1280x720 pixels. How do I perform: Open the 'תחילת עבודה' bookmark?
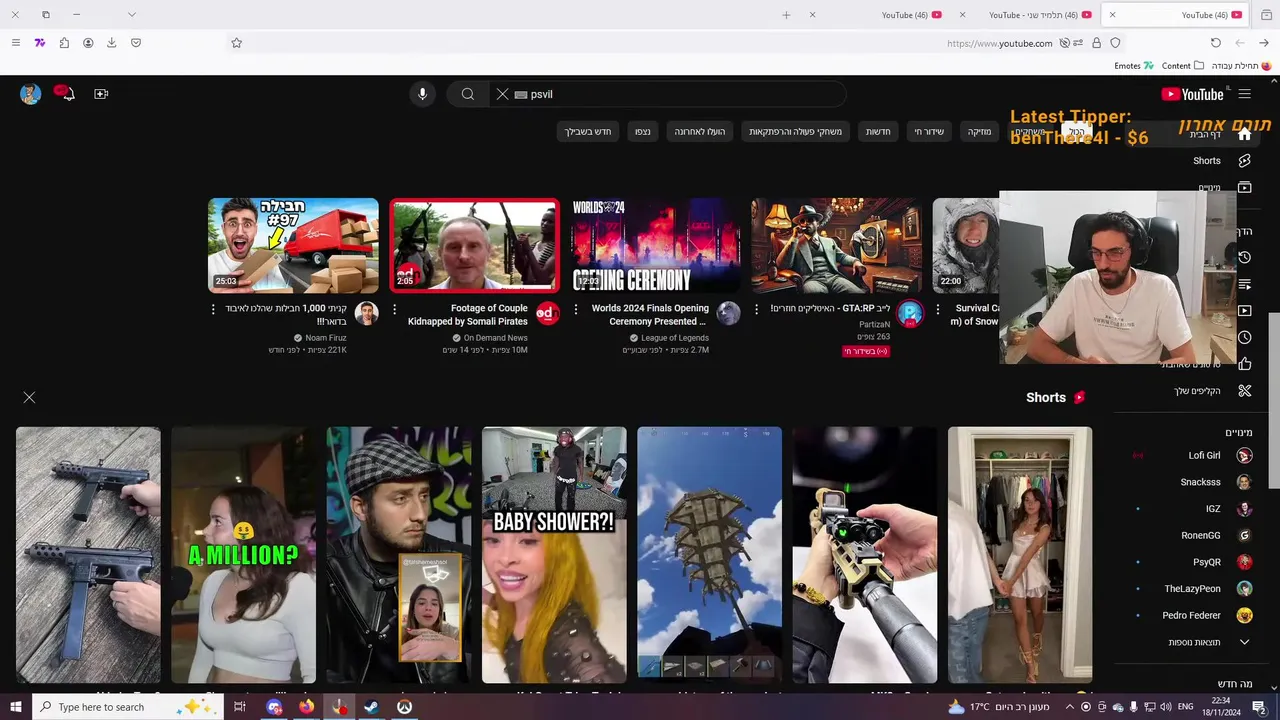click(1241, 66)
